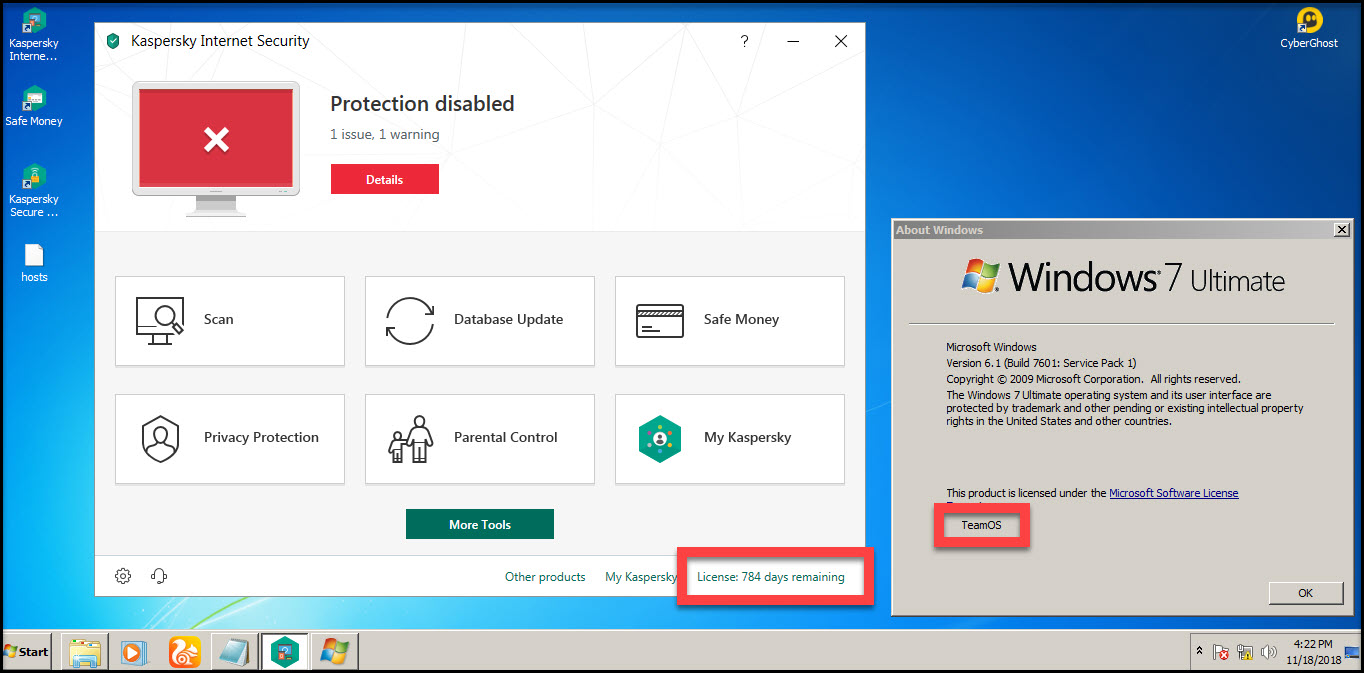Open the Other products link
1364x673 pixels.
point(545,577)
